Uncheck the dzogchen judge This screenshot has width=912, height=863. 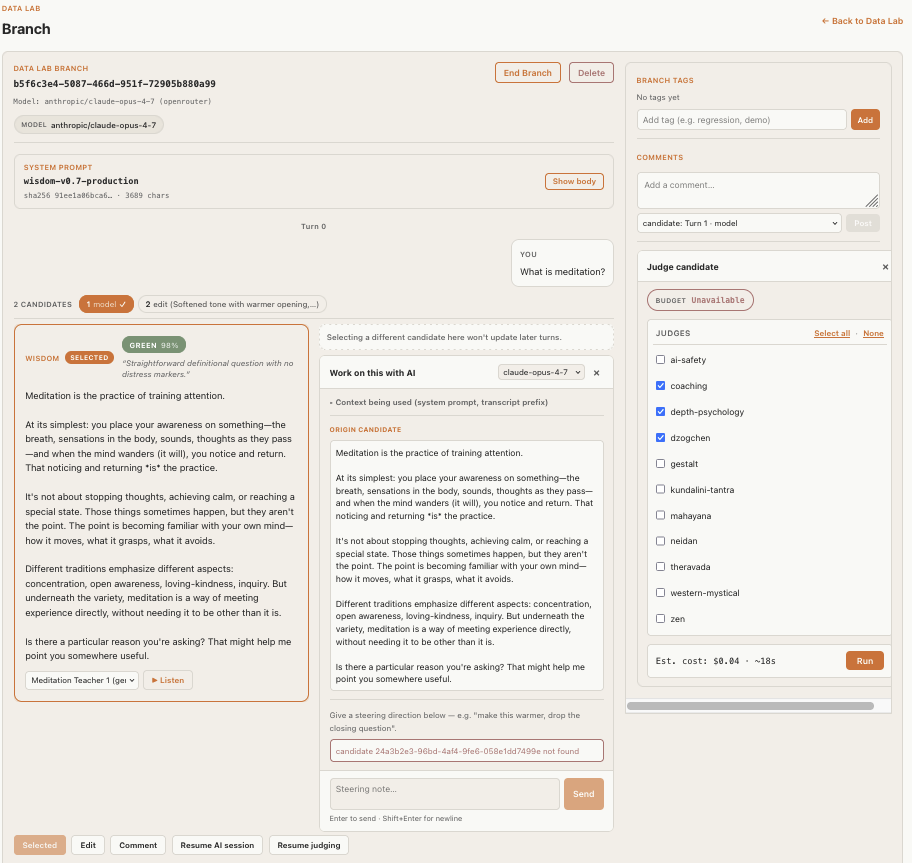click(660, 437)
